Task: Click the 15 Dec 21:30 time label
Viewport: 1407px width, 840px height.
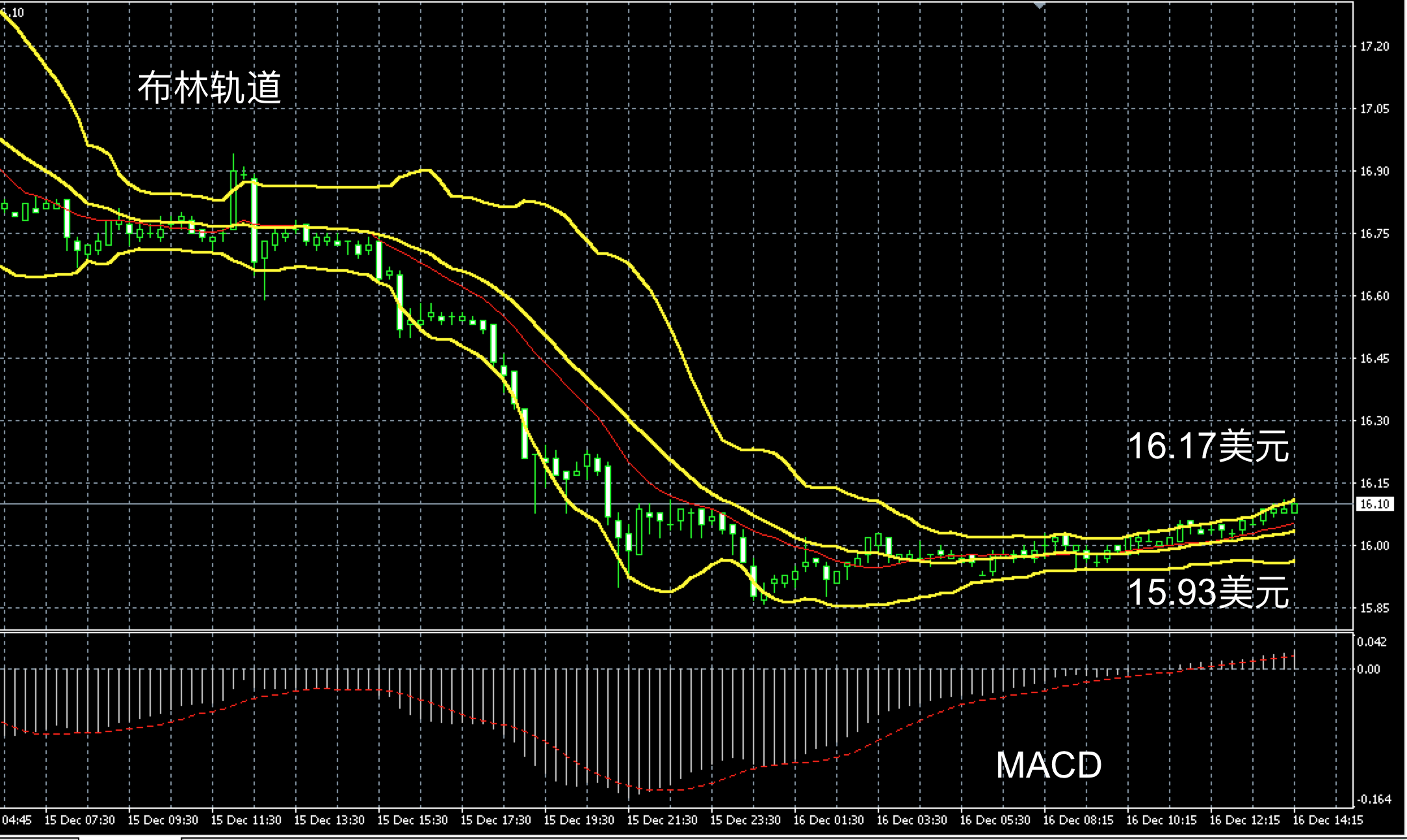Action: (662, 820)
